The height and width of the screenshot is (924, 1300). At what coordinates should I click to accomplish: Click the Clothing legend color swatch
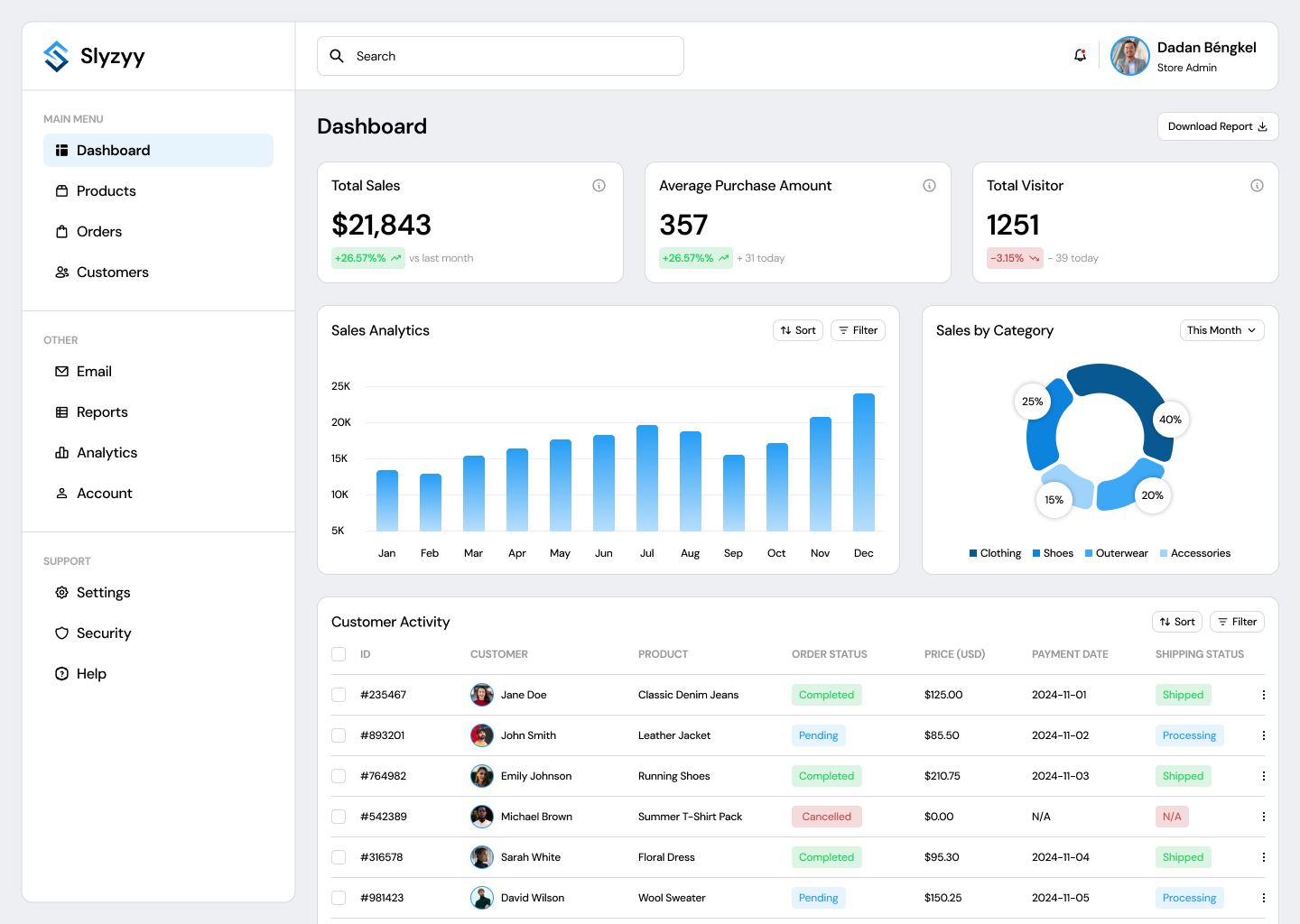point(973,553)
